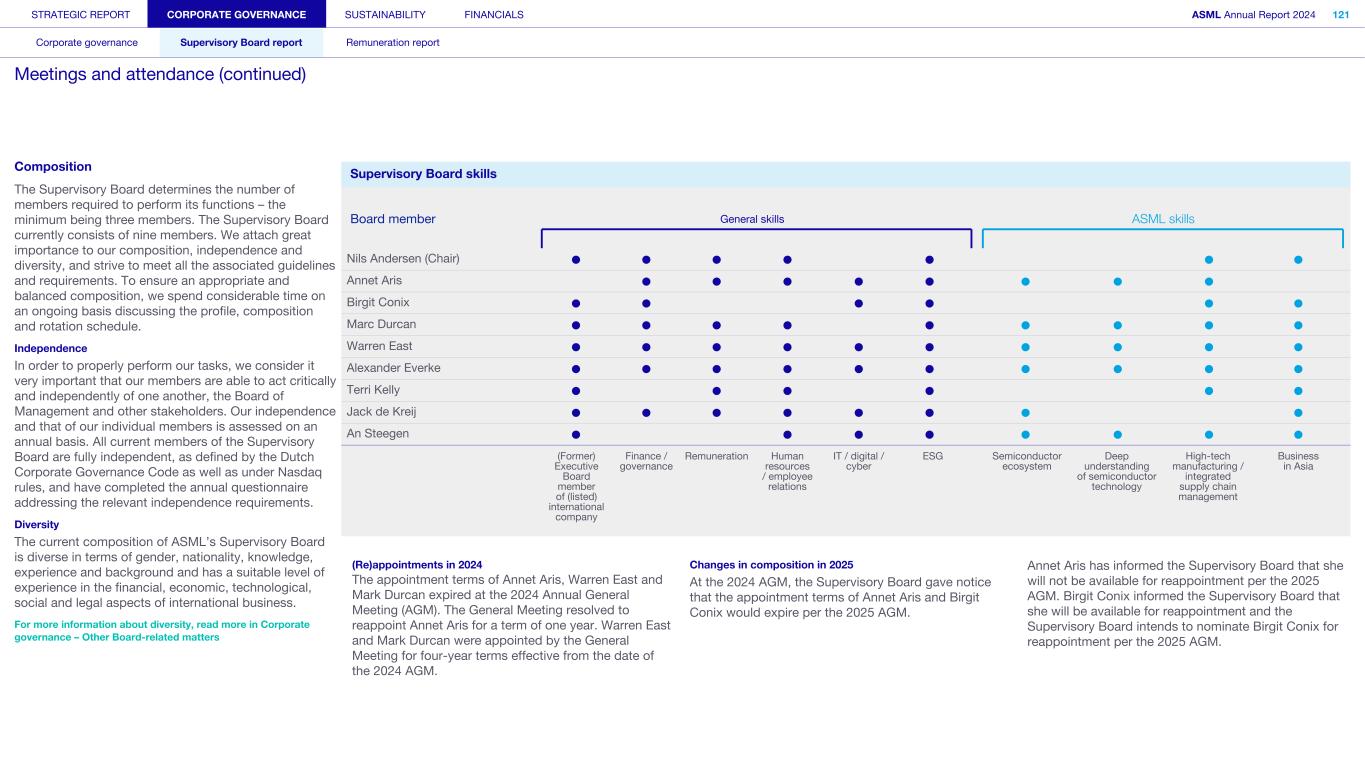Screen dimensions: 1365x769
Task: Select the Corporate governance sub-tab
Action: coord(87,43)
